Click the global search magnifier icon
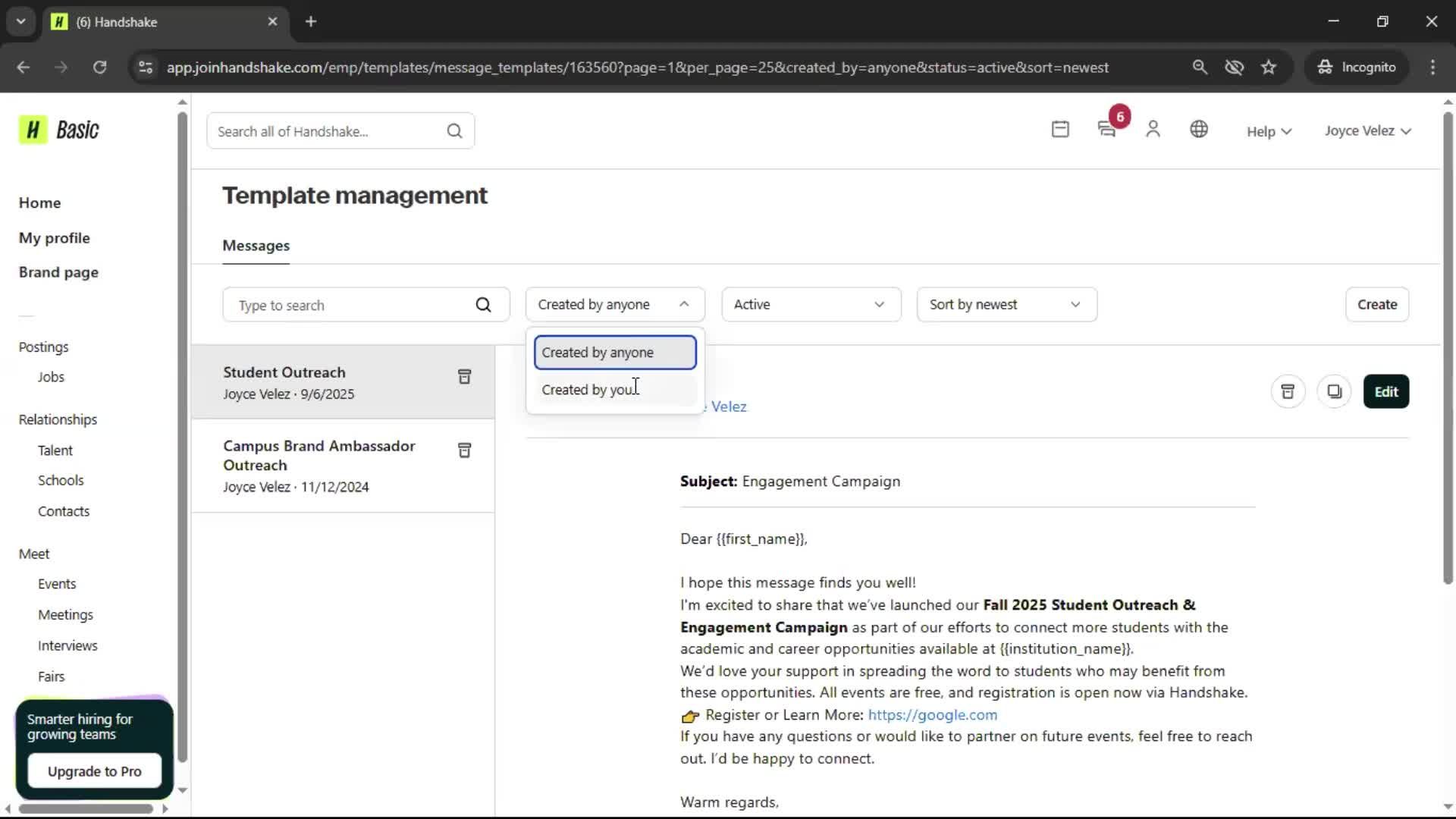 (454, 131)
